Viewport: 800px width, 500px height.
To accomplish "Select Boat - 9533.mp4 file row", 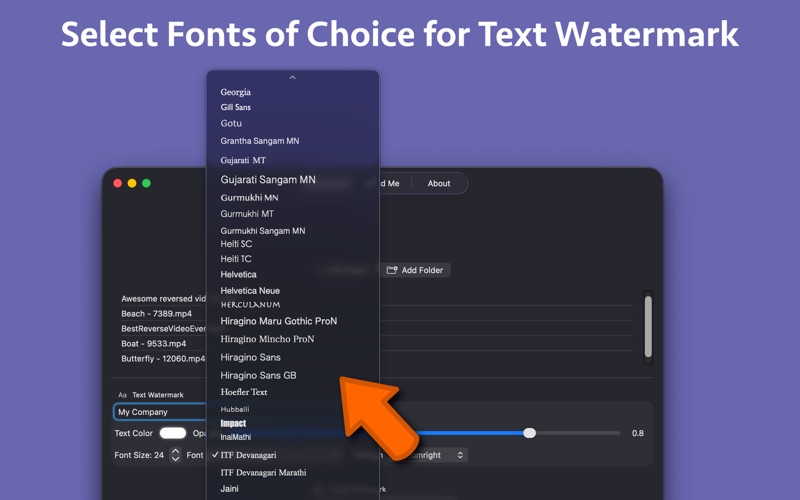I will pos(154,343).
